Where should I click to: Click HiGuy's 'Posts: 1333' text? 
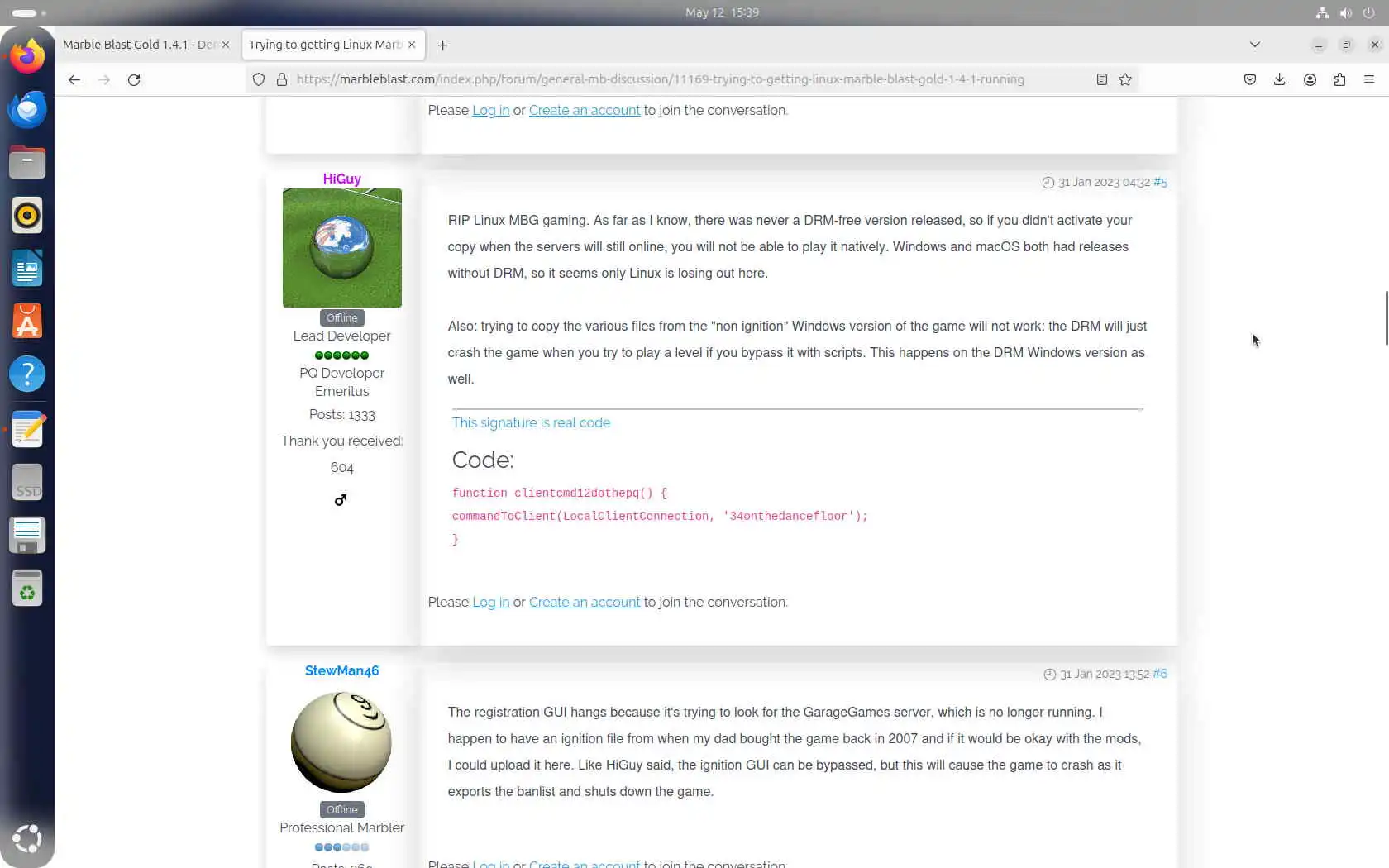tap(342, 415)
